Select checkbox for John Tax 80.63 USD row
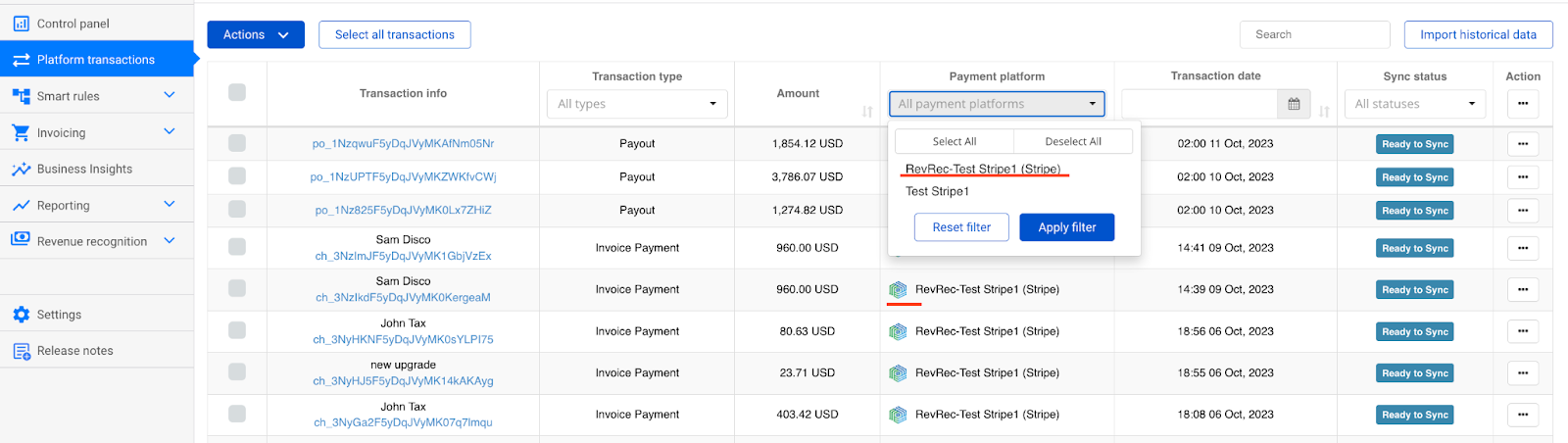 point(237,331)
